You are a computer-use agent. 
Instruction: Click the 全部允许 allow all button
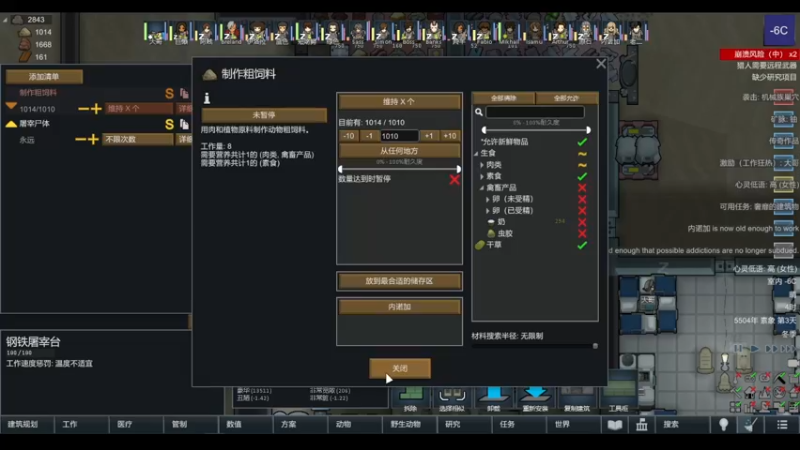point(566,98)
